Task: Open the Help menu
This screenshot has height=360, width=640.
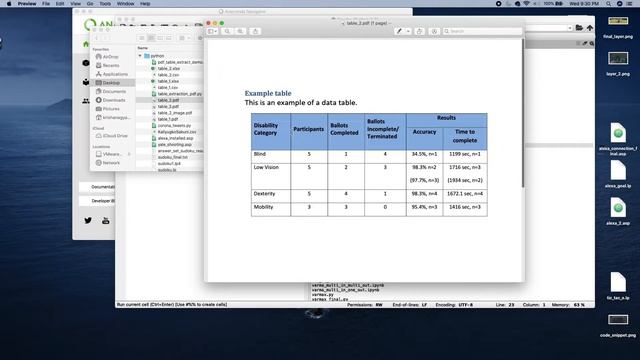Action: 145,4
